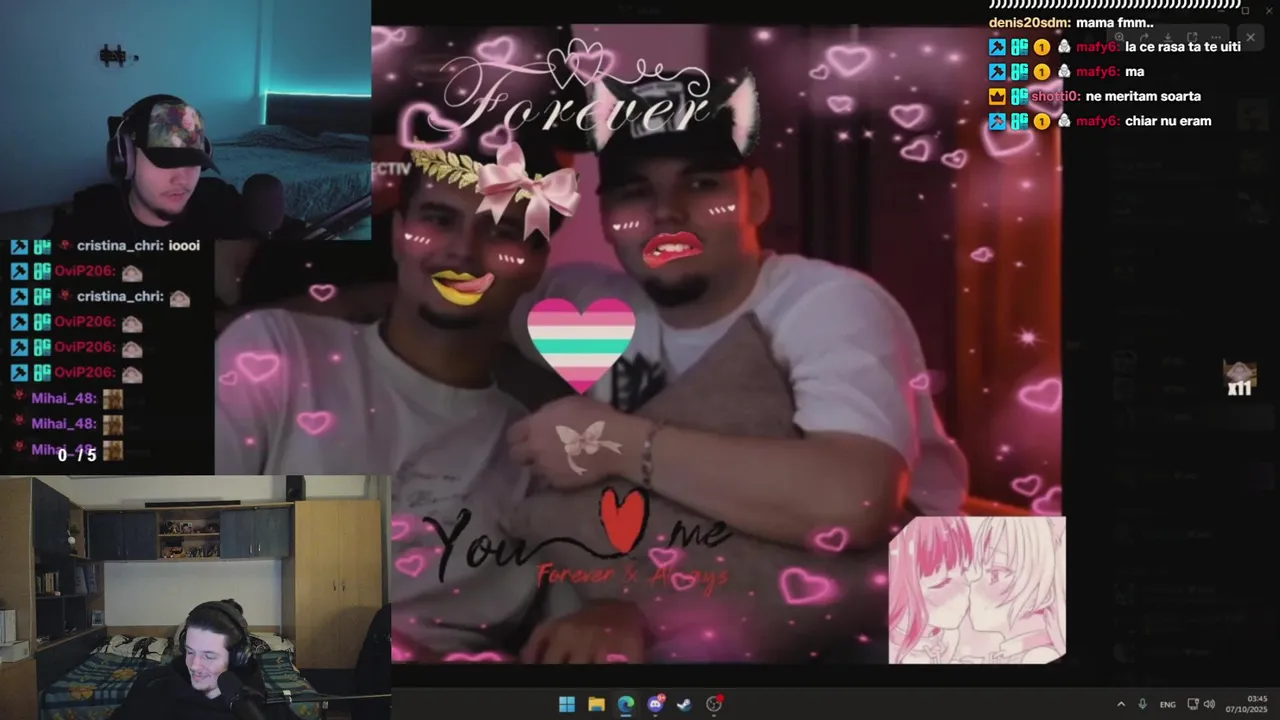Click the anime kiss sticker thumbnail
1280x720 pixels.
(x=977, y=590)
